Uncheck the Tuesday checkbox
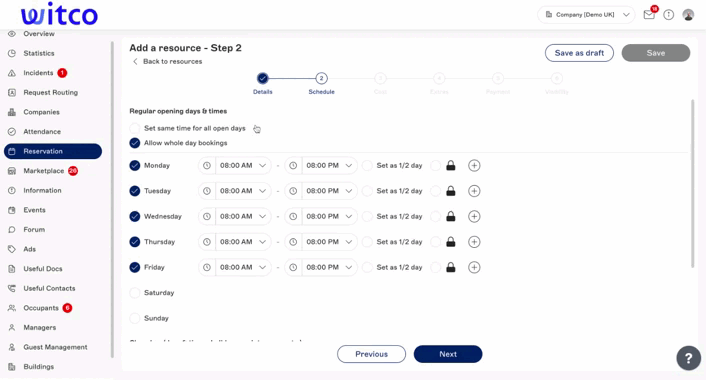706x380 pixels. click(135, 191)
